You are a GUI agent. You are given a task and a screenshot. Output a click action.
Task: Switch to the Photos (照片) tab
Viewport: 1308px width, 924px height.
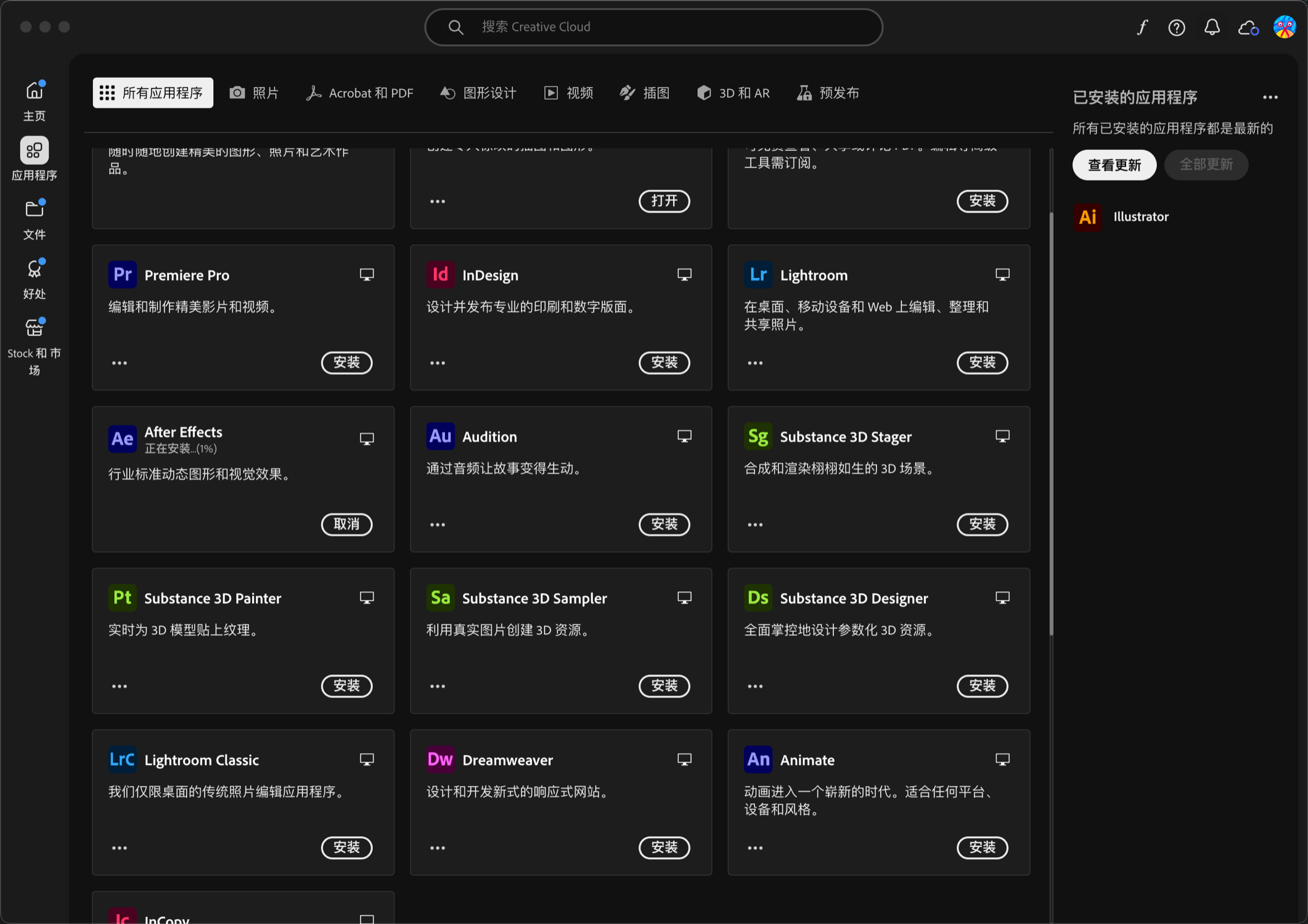pyautogui.click(x=255, y=93)
